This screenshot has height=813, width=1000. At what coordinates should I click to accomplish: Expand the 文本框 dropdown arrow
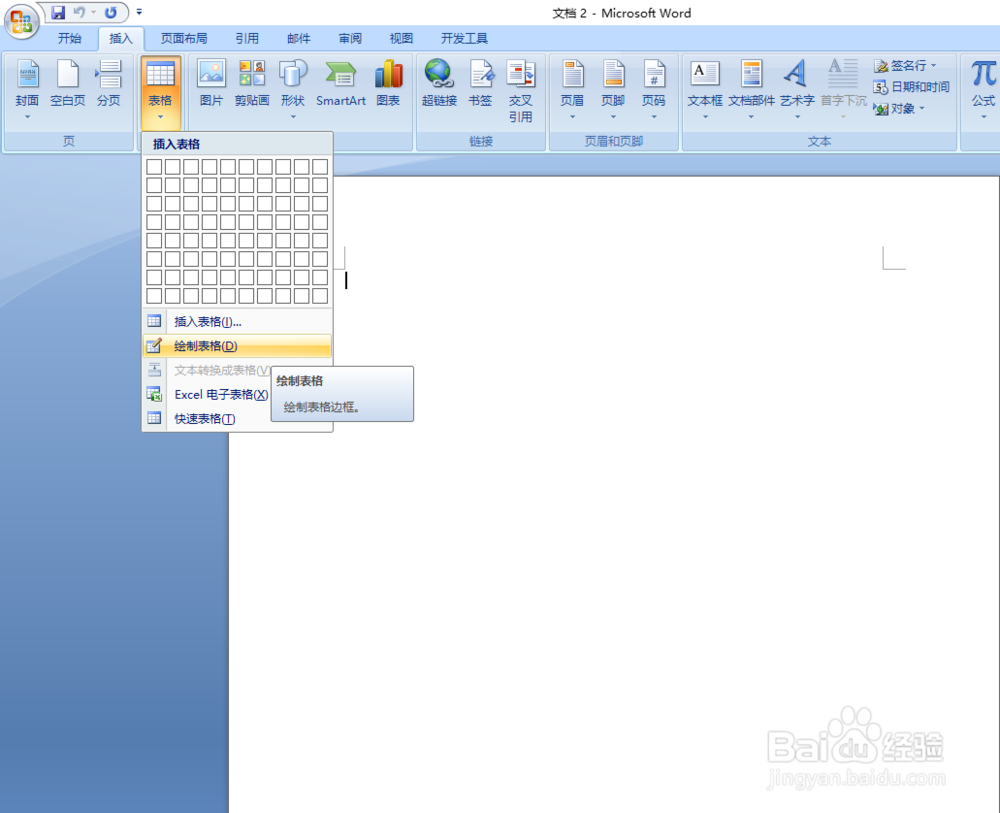(705, 117)
